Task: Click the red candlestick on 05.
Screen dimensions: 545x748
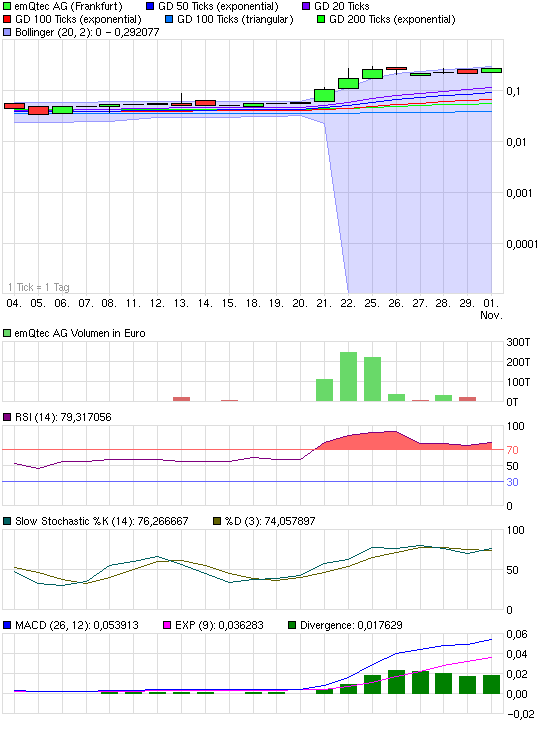Action: (x=38, y=111)
